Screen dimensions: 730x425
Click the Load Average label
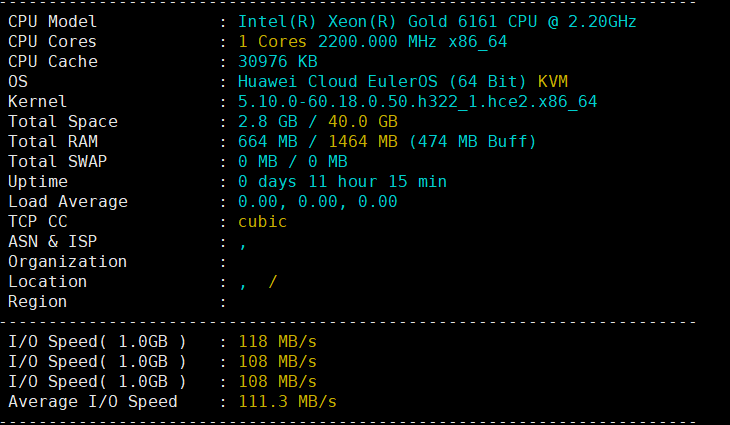point(68,202)
